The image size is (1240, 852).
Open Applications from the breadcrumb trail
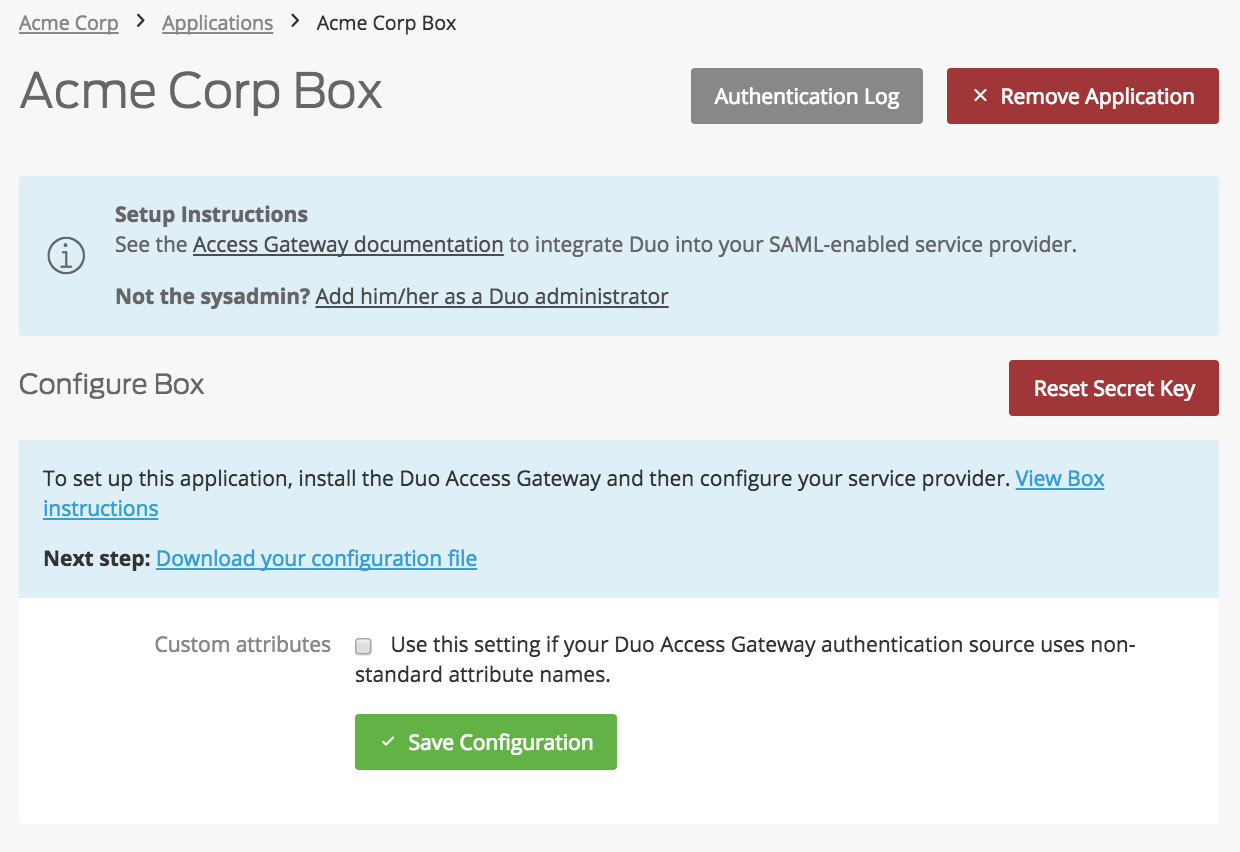(217, 22)
